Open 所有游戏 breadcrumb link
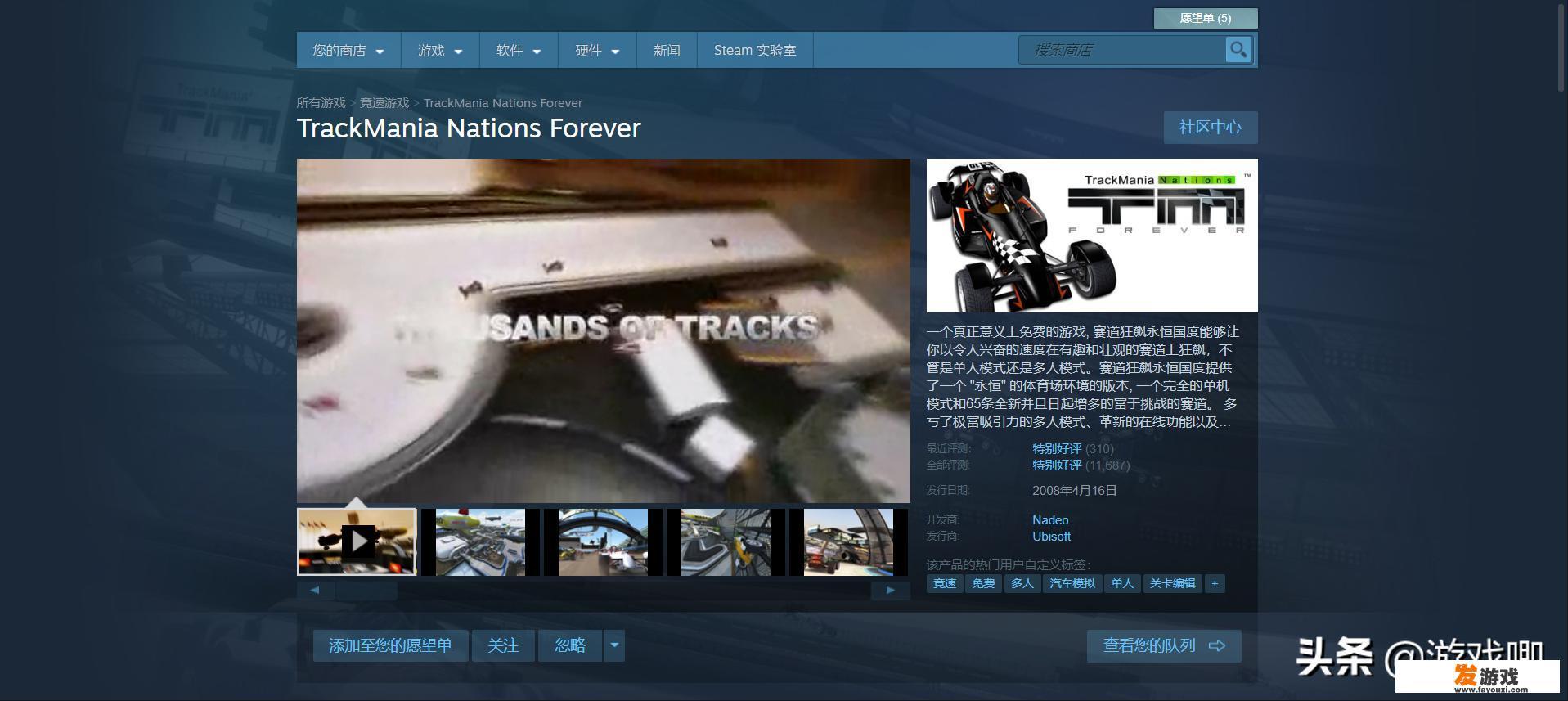The image size is (1568, 701). [321, 103]
